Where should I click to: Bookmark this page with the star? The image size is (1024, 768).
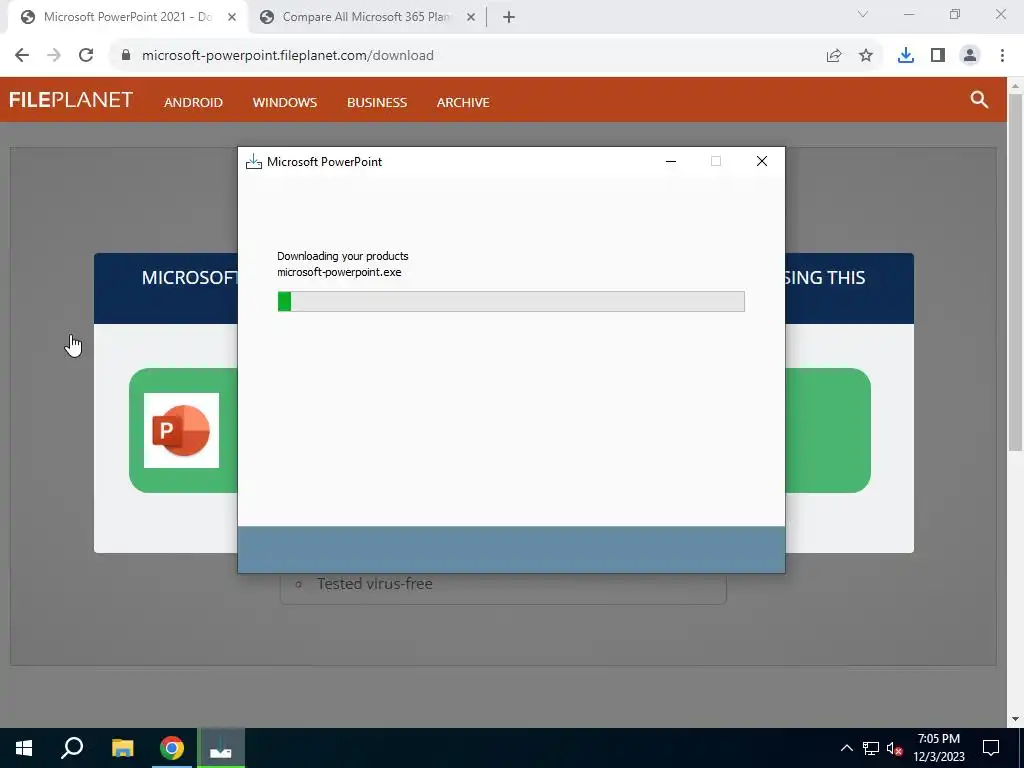[866, 56]
